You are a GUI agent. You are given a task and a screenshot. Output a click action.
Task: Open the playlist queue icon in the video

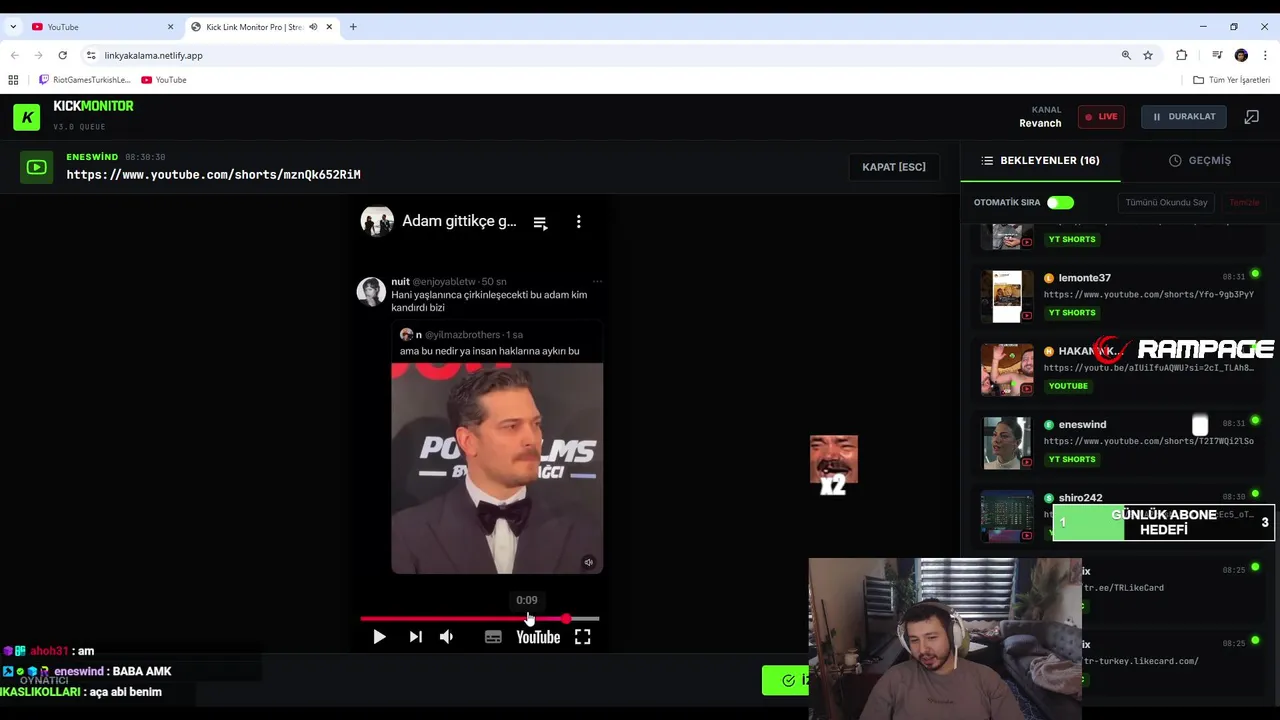[x=540, y=223]
